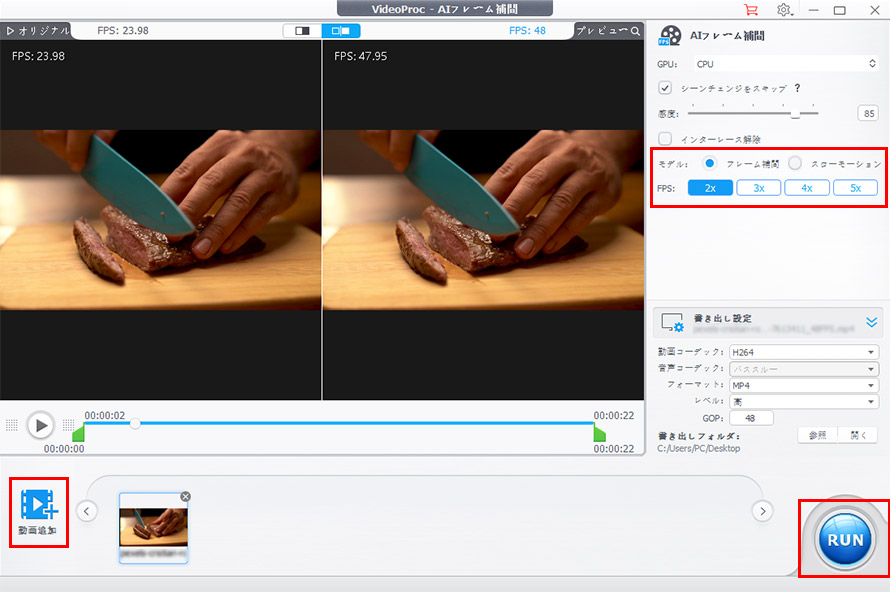Click the 動画追加 add video icon
The image size is (890, 592).
39,512
